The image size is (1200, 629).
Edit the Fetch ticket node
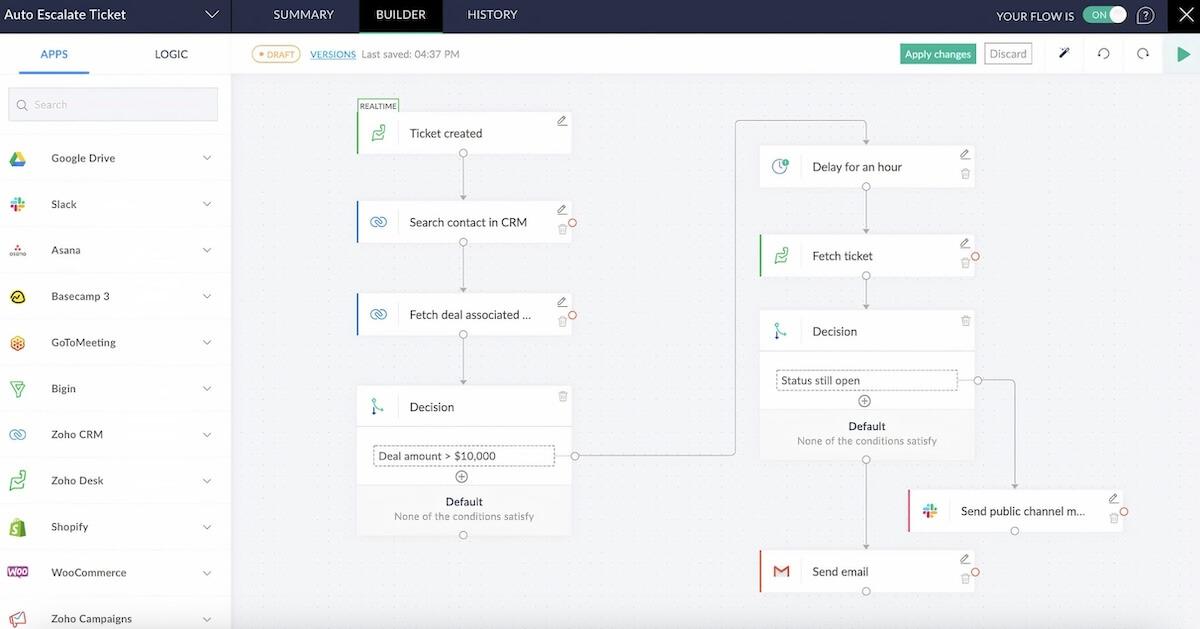[965, 244]
